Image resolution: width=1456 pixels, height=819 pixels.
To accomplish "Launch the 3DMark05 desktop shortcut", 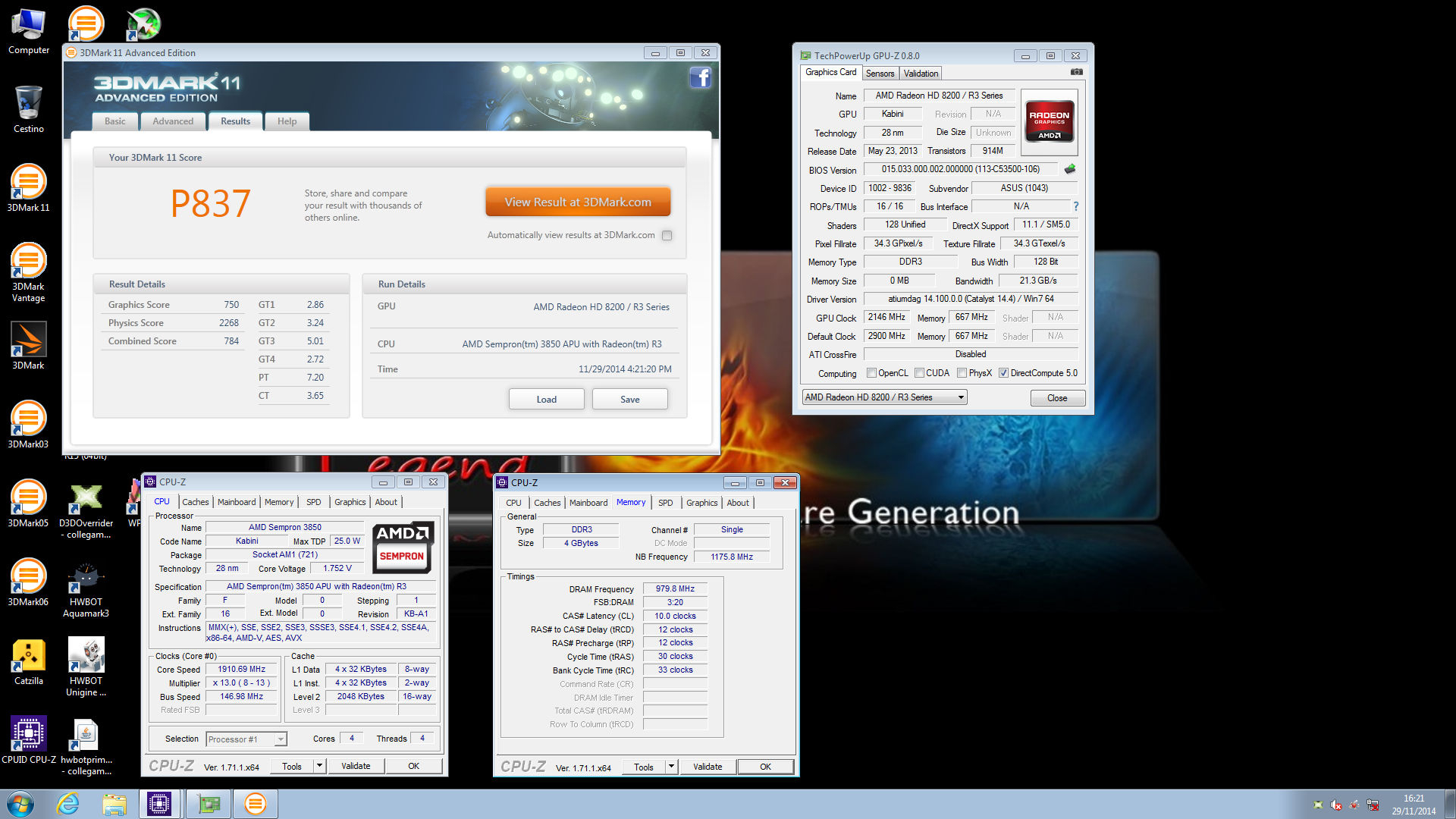I will pyautogui.click(x=29, y=504).
